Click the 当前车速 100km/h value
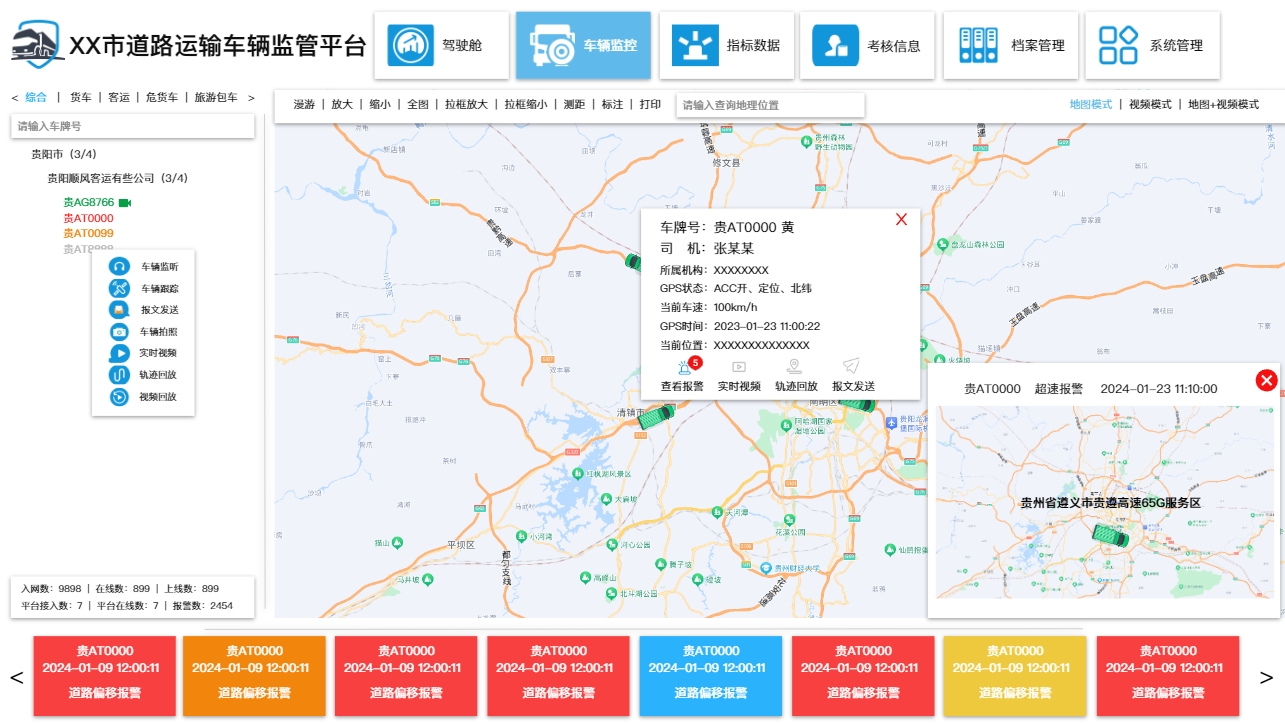1285x723 pixels. [x=735, y=307]
